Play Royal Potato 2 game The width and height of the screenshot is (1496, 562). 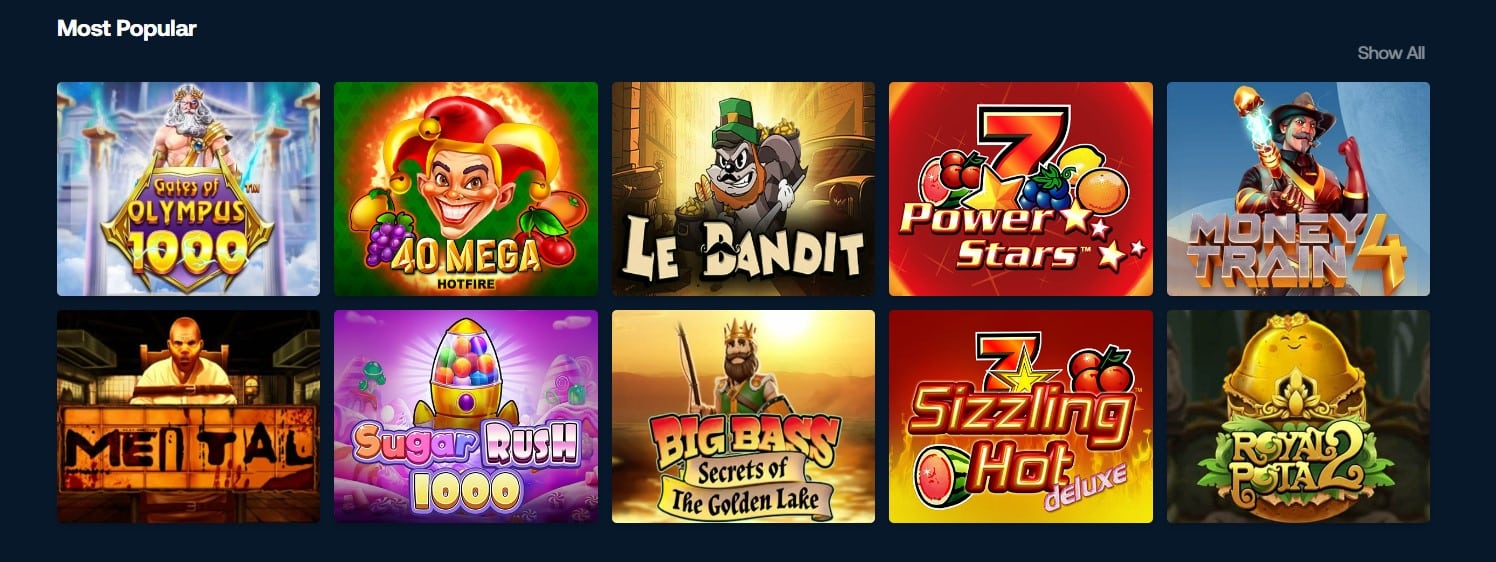(x=1298, y=416)
